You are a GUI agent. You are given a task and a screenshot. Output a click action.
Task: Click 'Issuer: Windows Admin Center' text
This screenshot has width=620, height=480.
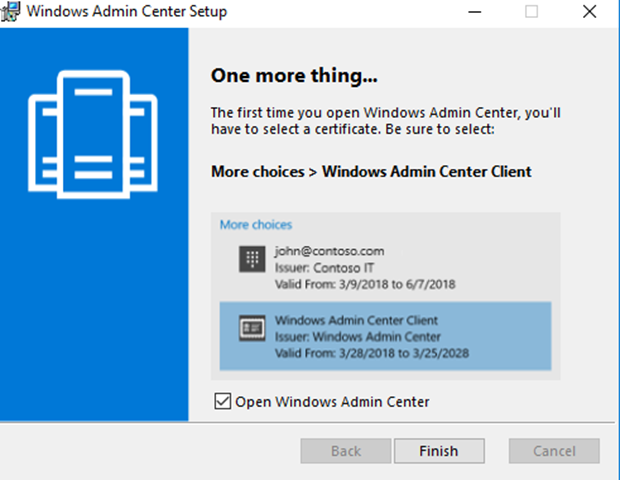coord(358,336)
